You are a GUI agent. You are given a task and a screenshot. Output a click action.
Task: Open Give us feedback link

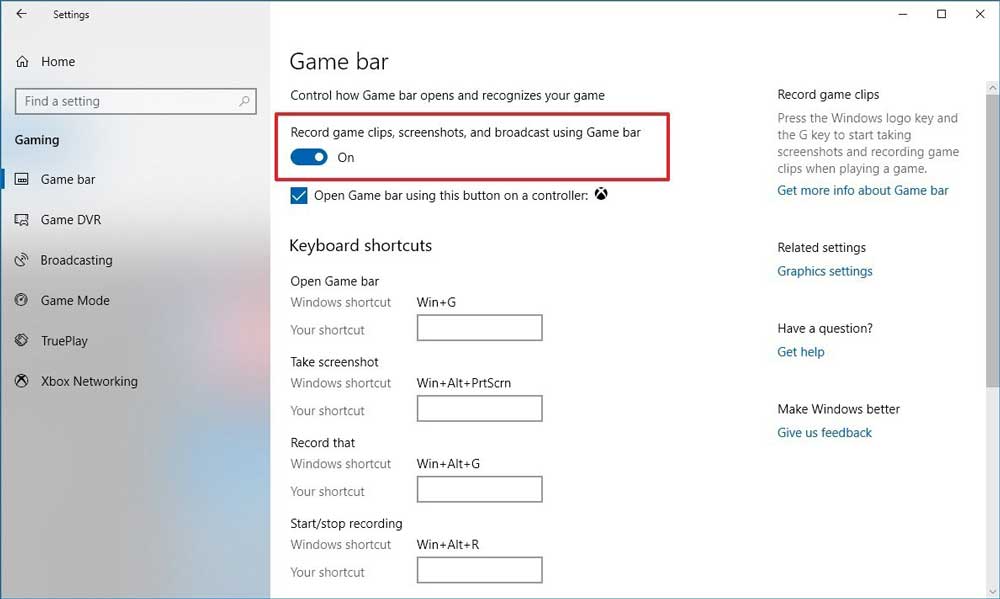(824, 432)
